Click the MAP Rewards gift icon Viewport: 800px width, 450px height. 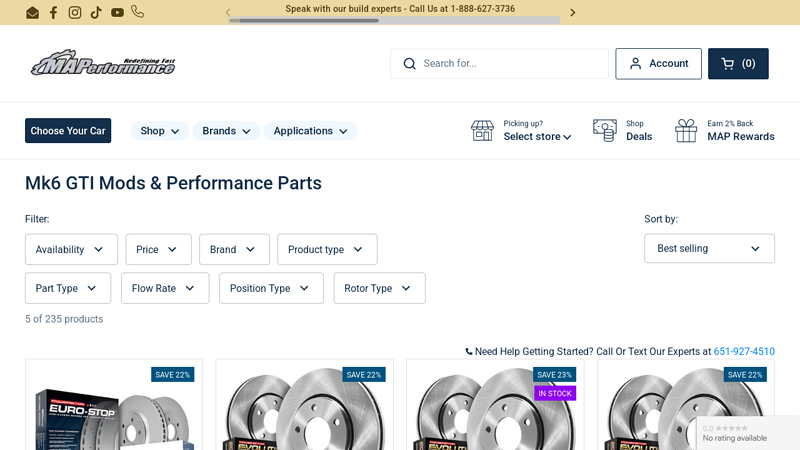tap(686, 131)
